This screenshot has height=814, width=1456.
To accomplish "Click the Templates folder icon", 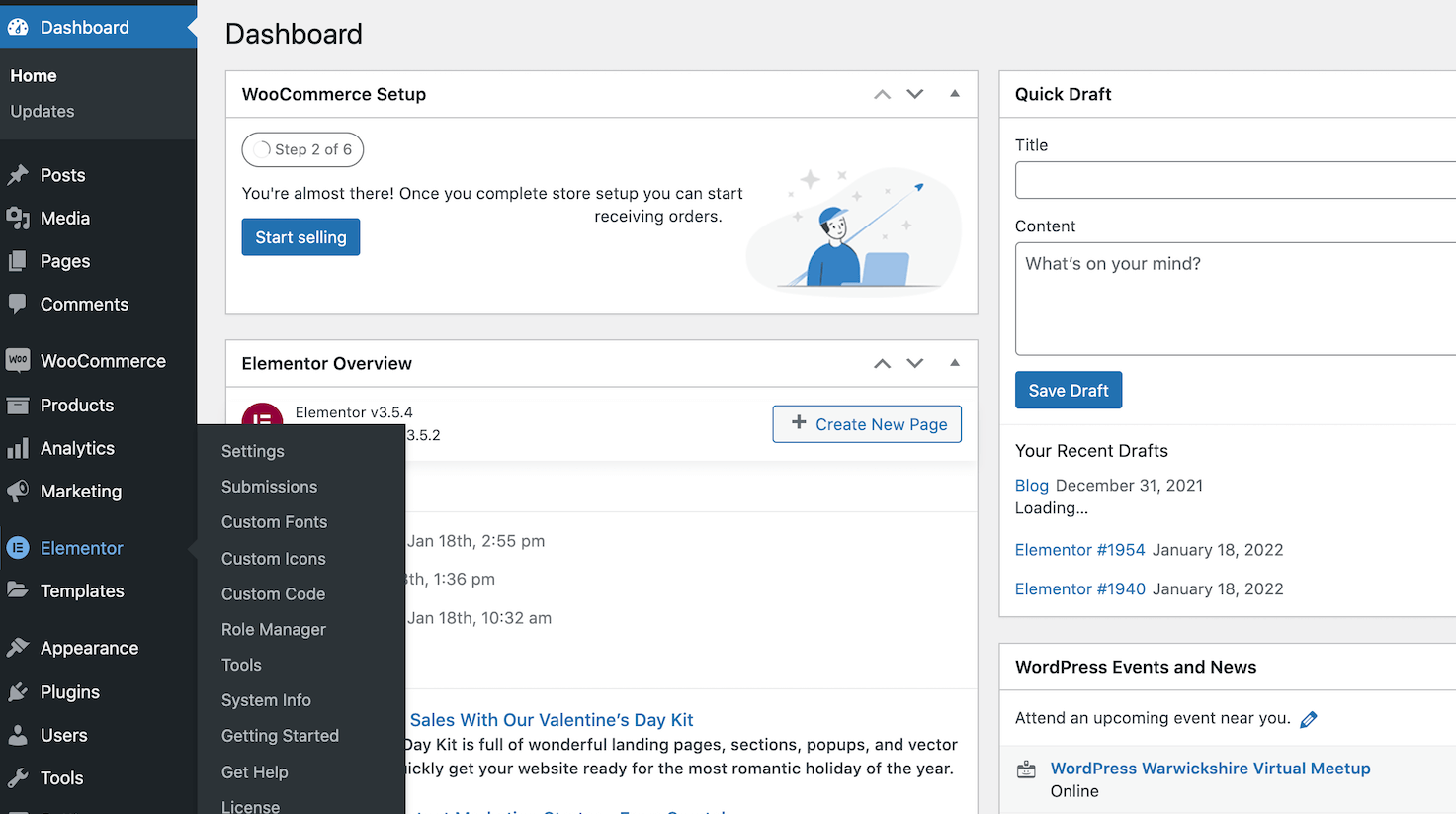I will click(x=18, y=590).
